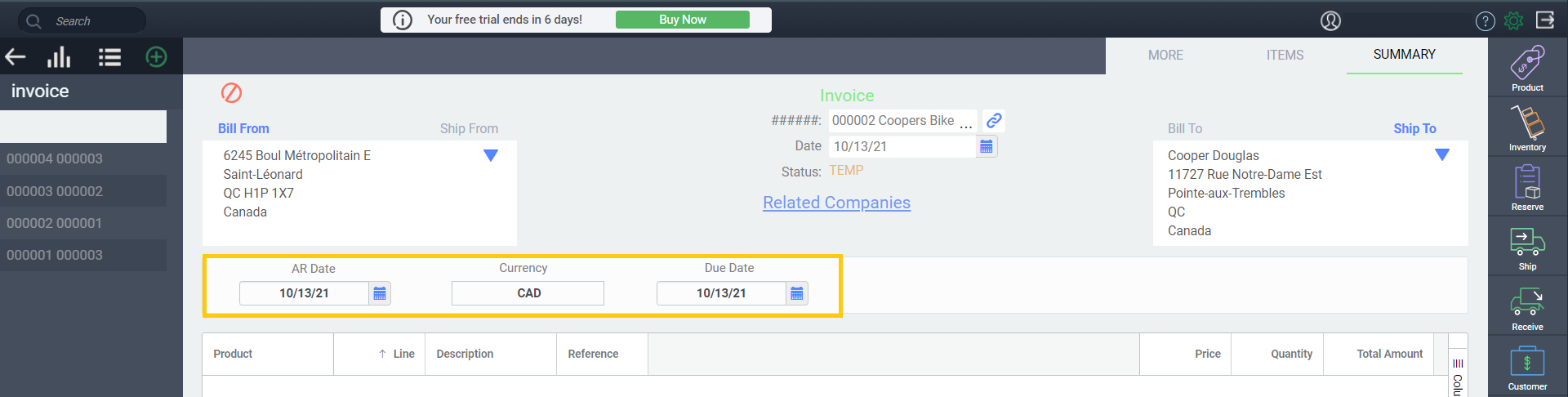This screenshot has width=1568, height=397.
Task: Sort by the Price column header
Action: point(1186,354)
